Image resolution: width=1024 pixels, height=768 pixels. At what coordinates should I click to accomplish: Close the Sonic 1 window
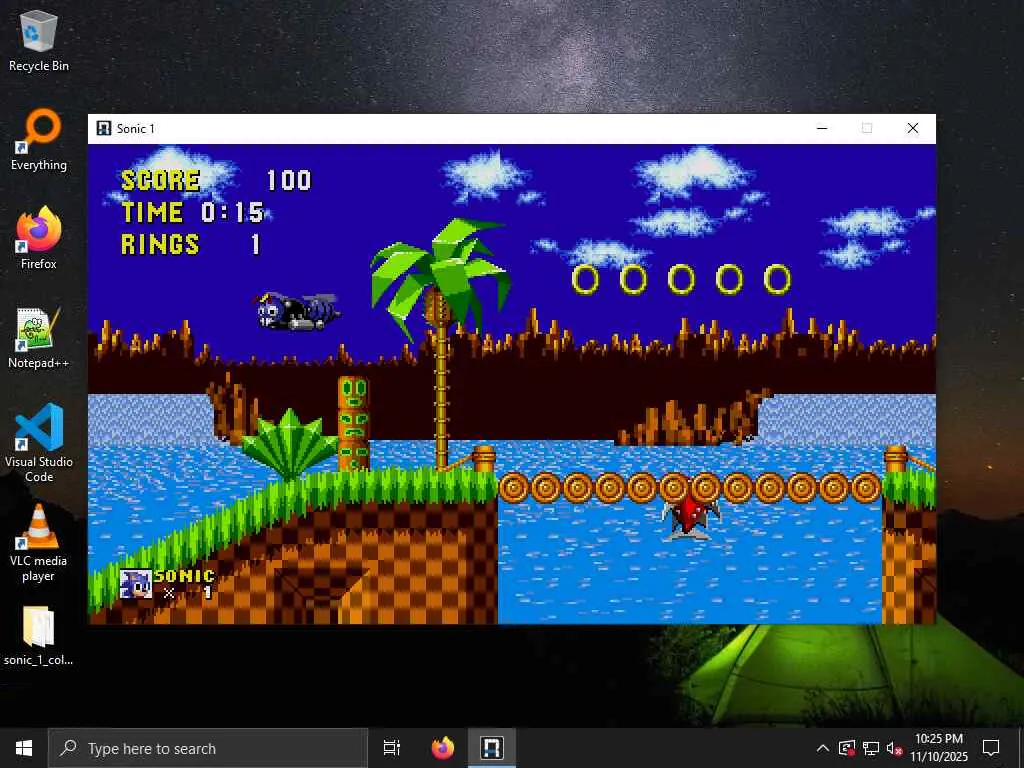[913, 128]
